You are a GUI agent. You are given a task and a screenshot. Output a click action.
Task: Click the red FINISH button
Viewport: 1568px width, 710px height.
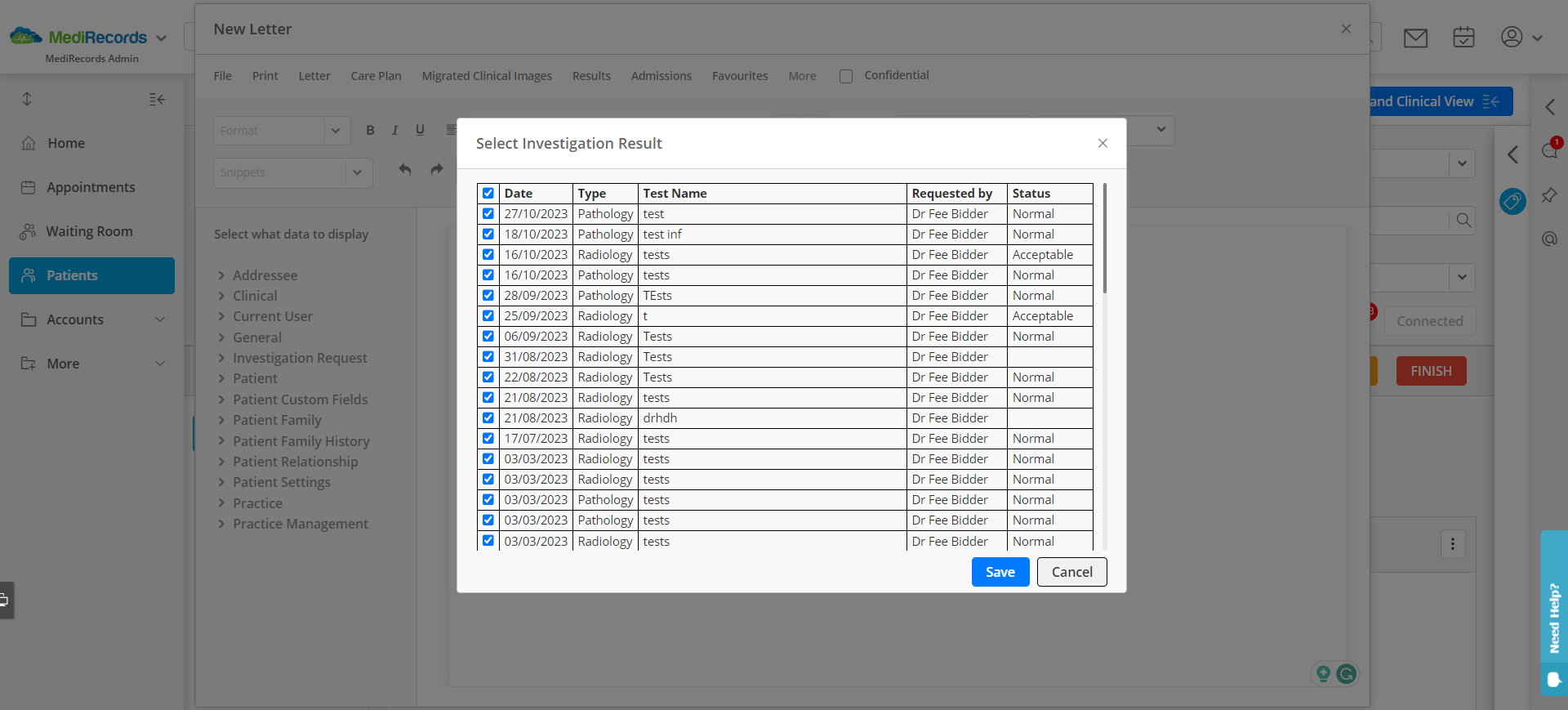1432,371
